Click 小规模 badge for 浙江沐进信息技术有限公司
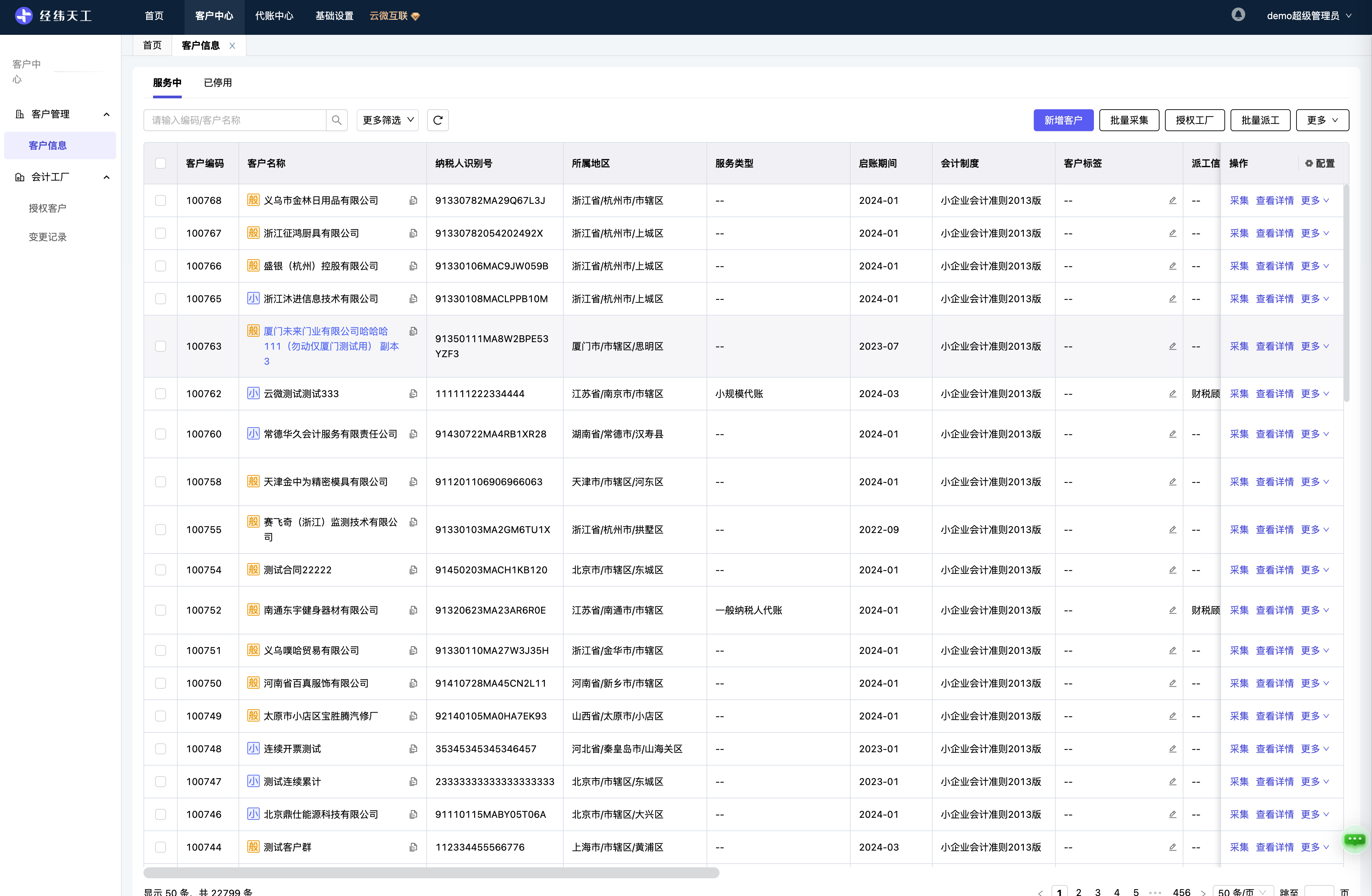The width and height of the screenshot is (1372, 896). point(253,298)
